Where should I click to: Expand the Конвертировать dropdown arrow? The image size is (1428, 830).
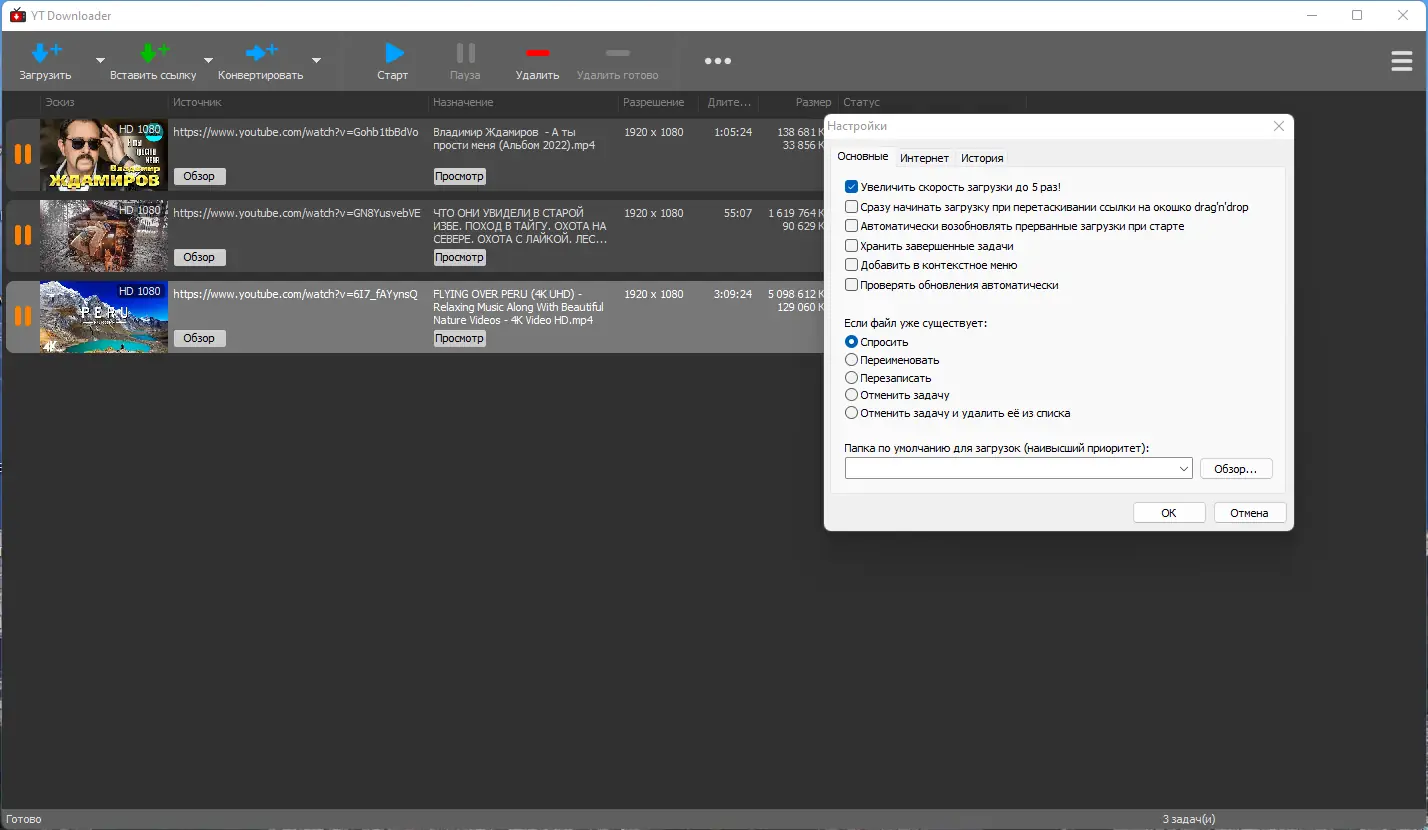pyautogui.click(x=316, y=60)
